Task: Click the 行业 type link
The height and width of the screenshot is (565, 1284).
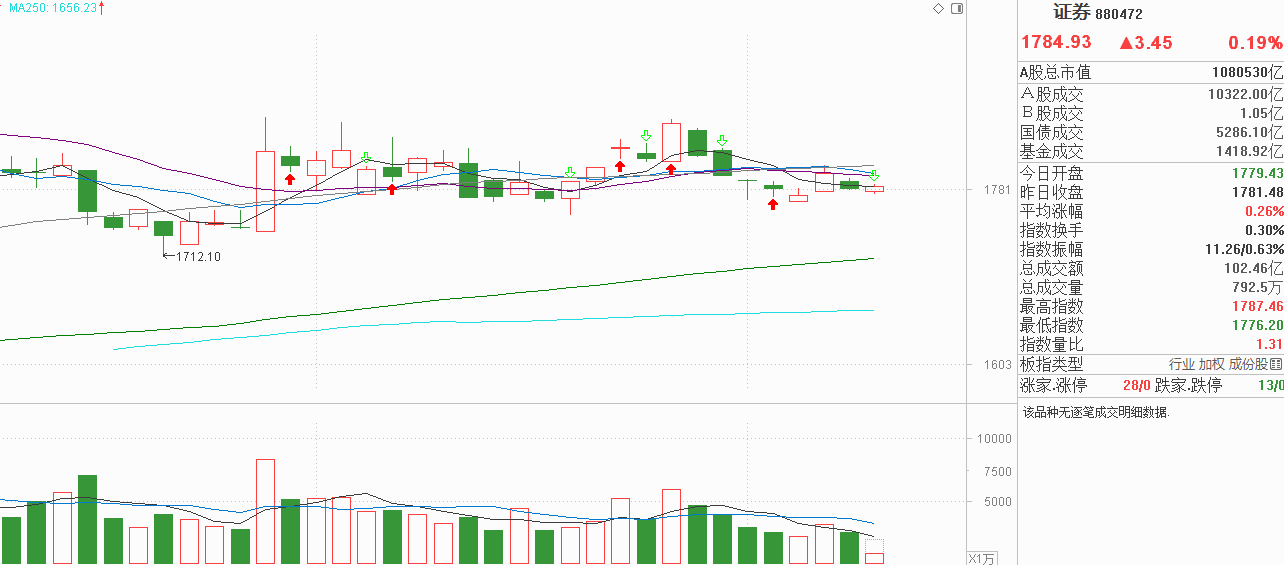Action: 1182,365
